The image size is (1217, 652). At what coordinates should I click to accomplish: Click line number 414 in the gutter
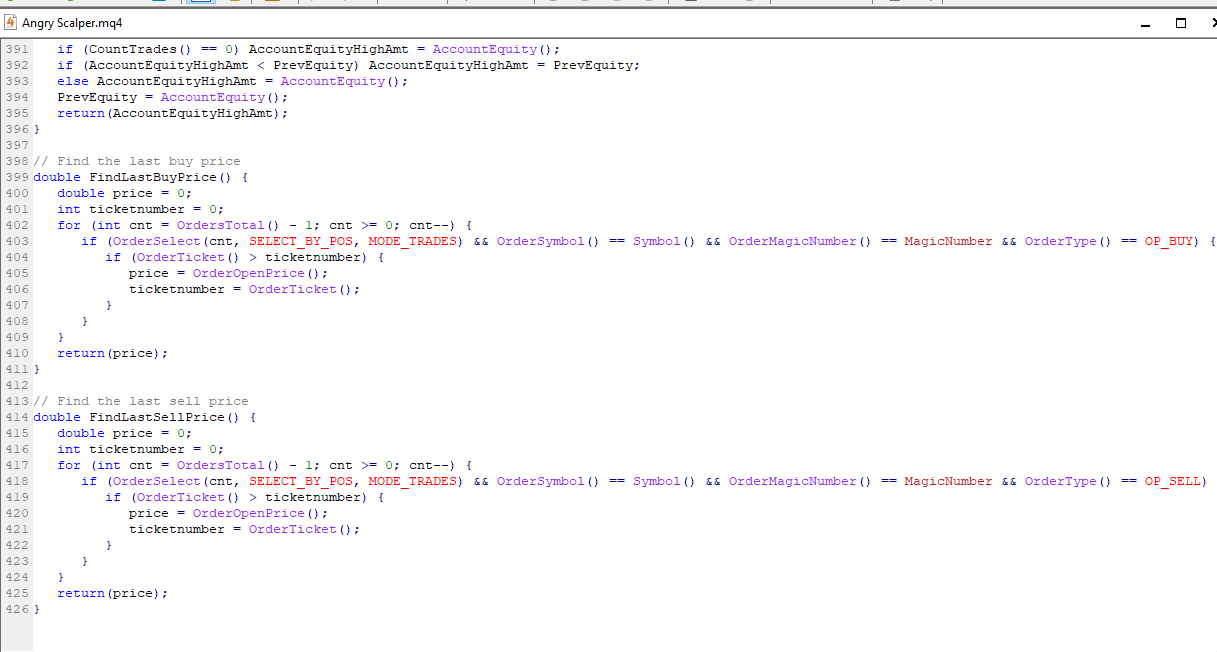tap(16, 417)
